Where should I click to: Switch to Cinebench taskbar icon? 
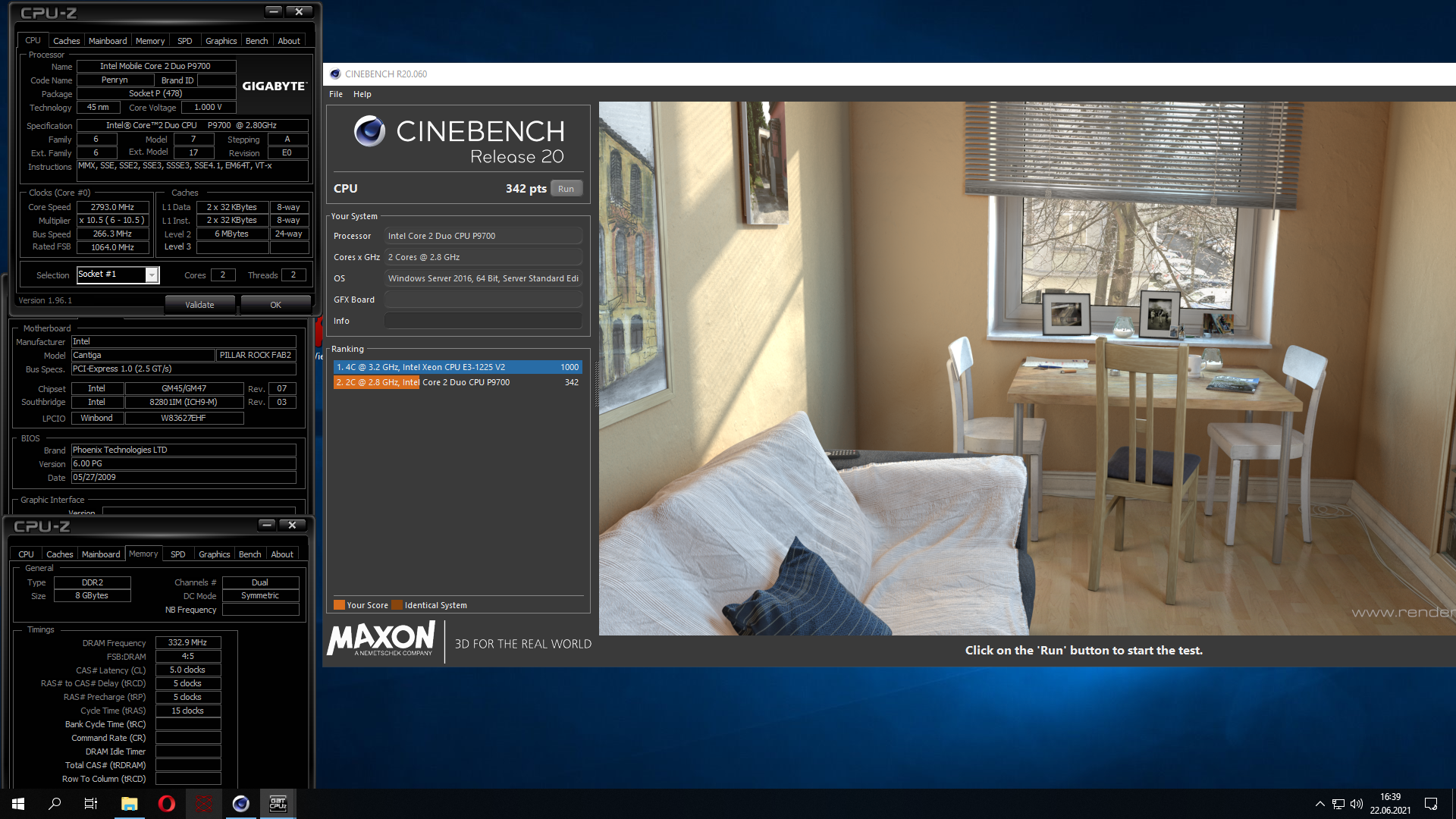click(x=240, y=804)
